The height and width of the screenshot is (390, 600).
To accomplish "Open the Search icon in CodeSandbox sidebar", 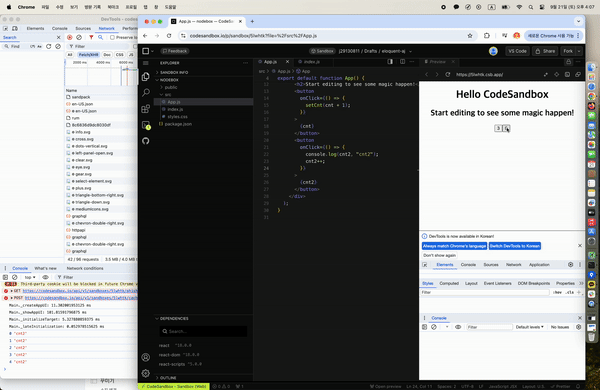I will [x=145, y=93].
